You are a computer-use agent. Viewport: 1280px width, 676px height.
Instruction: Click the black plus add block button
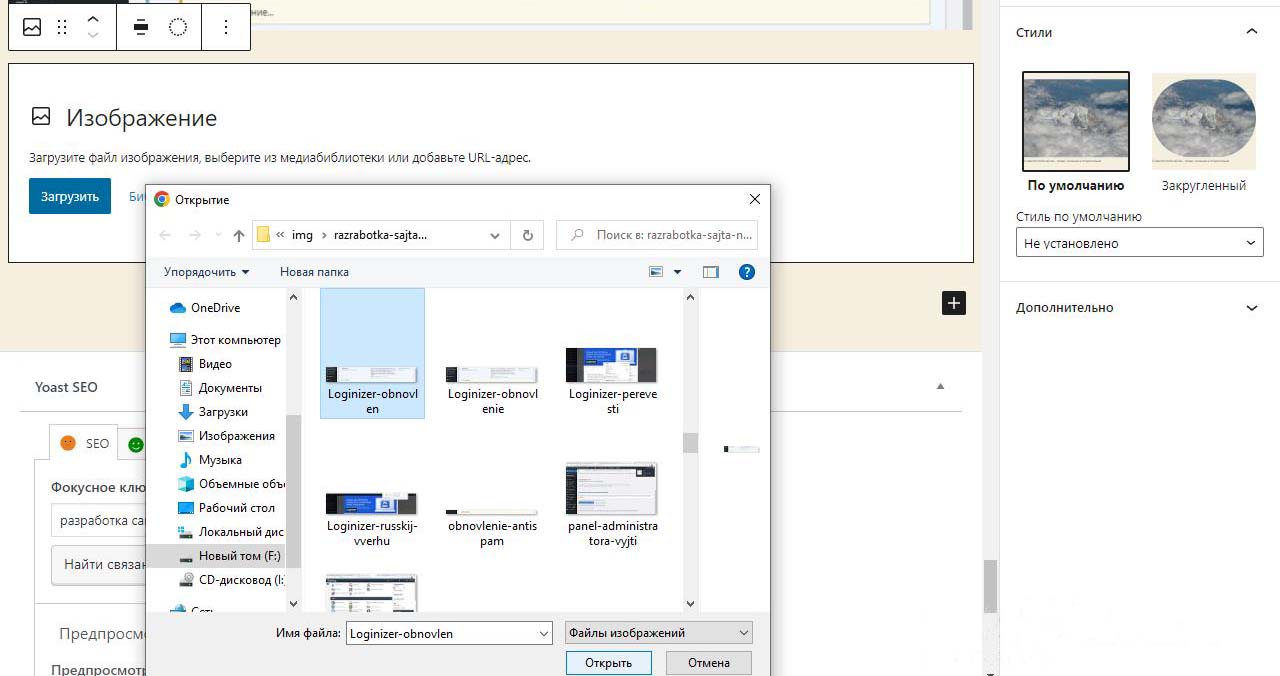[x=954, y=303]
